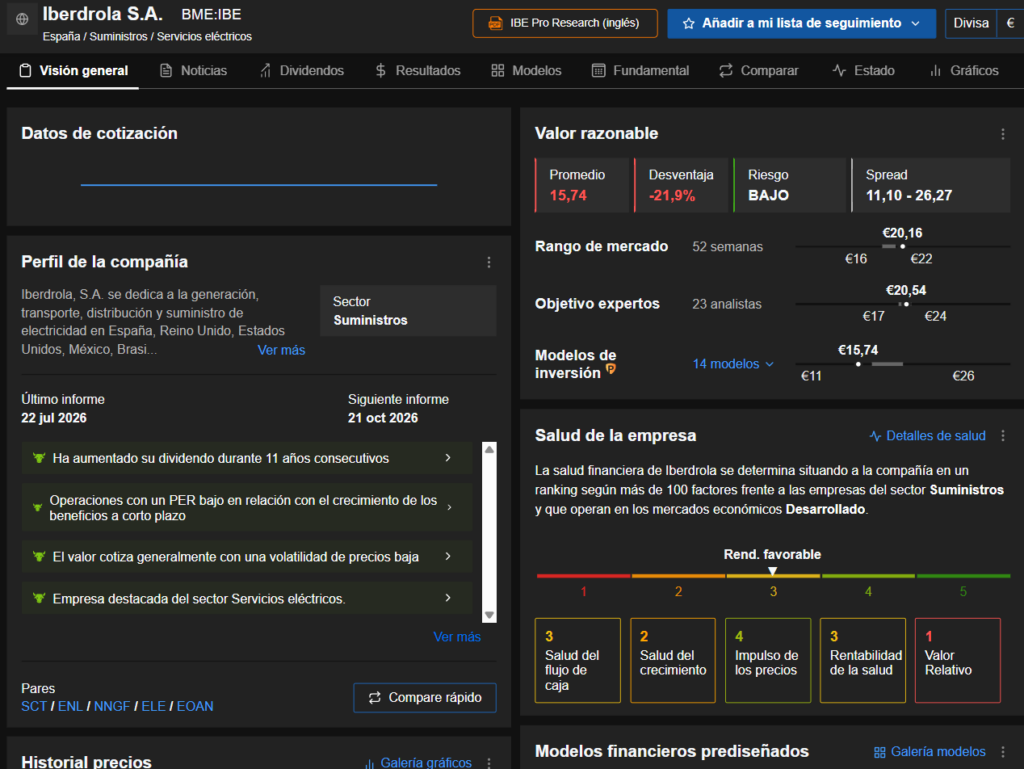
Task: Click the Spread 11,10 - 26,27 box
Action: coord(931,185)
